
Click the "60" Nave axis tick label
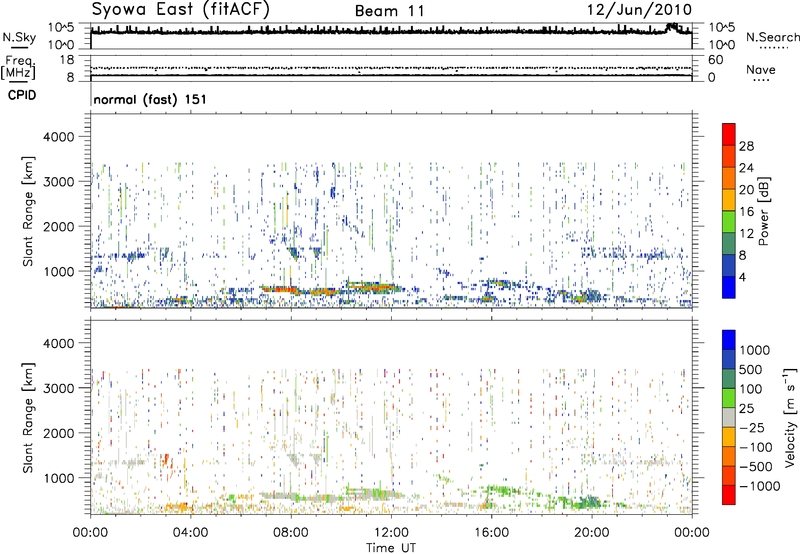coord(715,60)
